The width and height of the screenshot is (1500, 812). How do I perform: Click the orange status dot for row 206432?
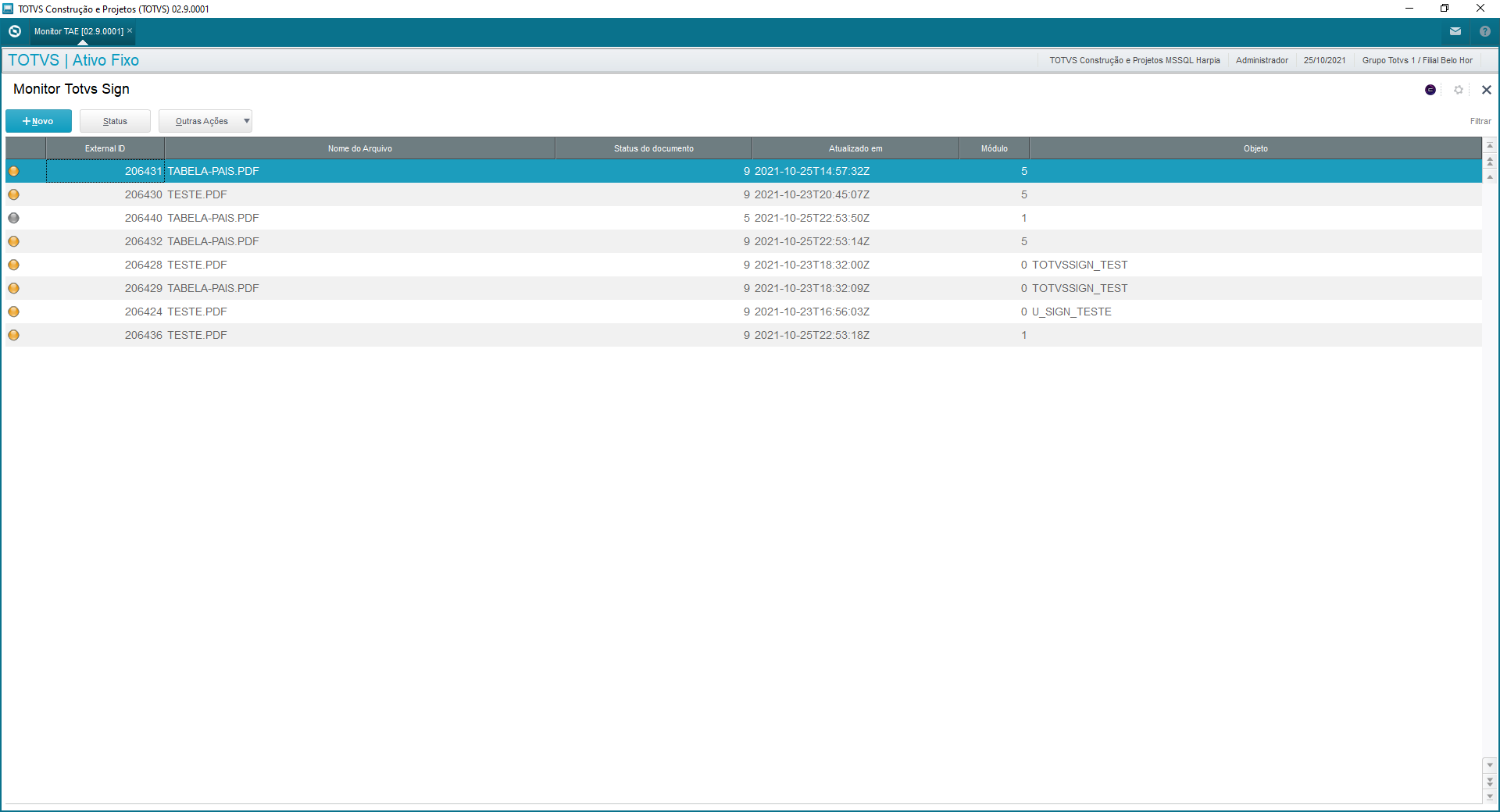pos(13,241)
